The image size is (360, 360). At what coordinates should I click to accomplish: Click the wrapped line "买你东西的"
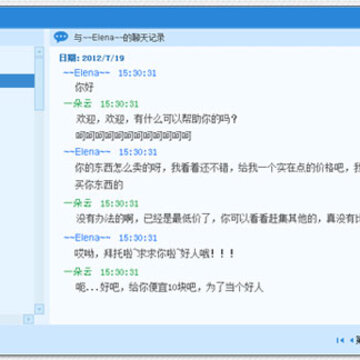click(99, 185)
